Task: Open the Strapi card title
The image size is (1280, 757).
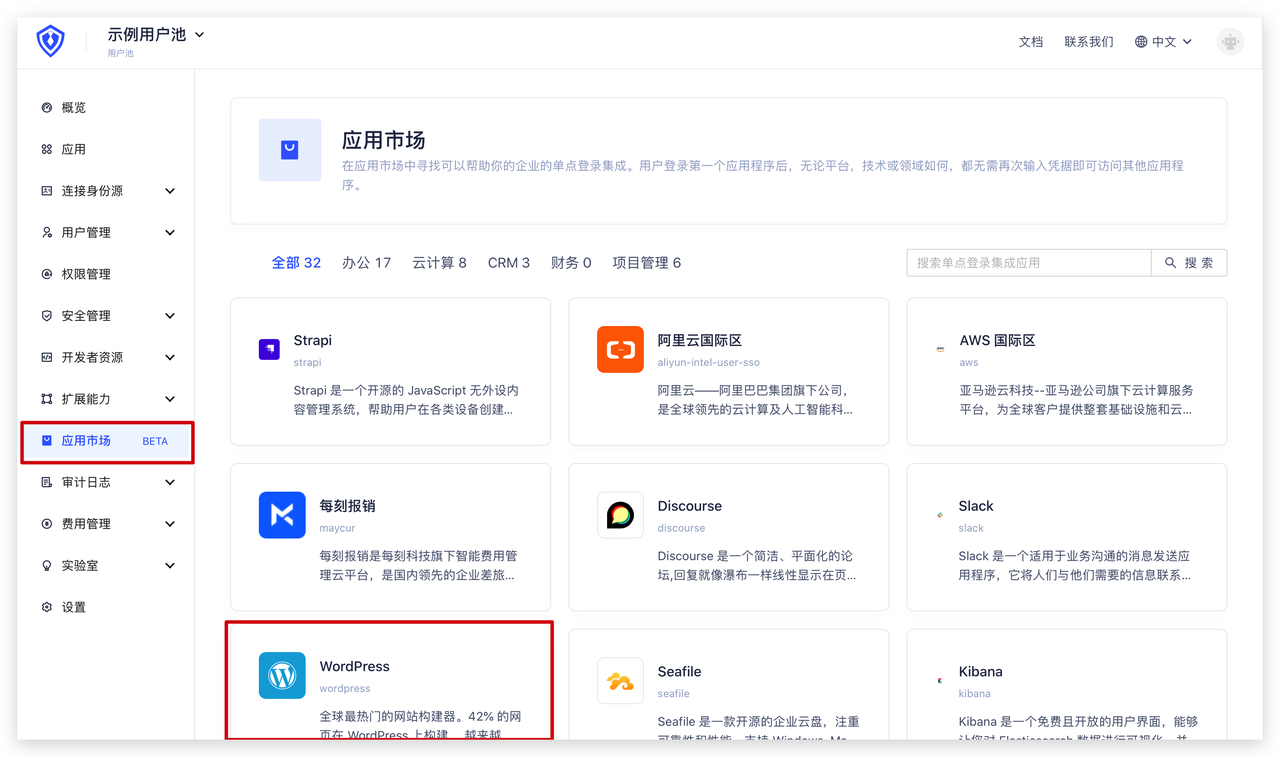Action: (313, 340)
